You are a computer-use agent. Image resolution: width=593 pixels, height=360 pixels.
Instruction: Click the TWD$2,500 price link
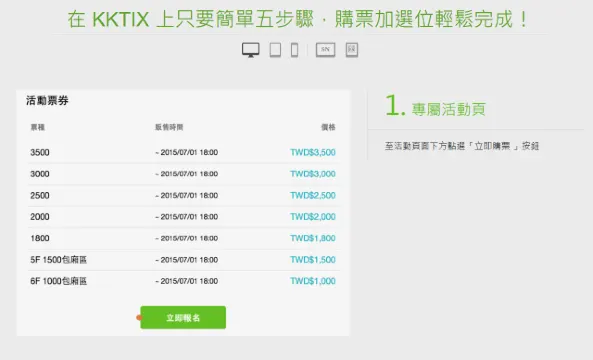coord(313,196)
